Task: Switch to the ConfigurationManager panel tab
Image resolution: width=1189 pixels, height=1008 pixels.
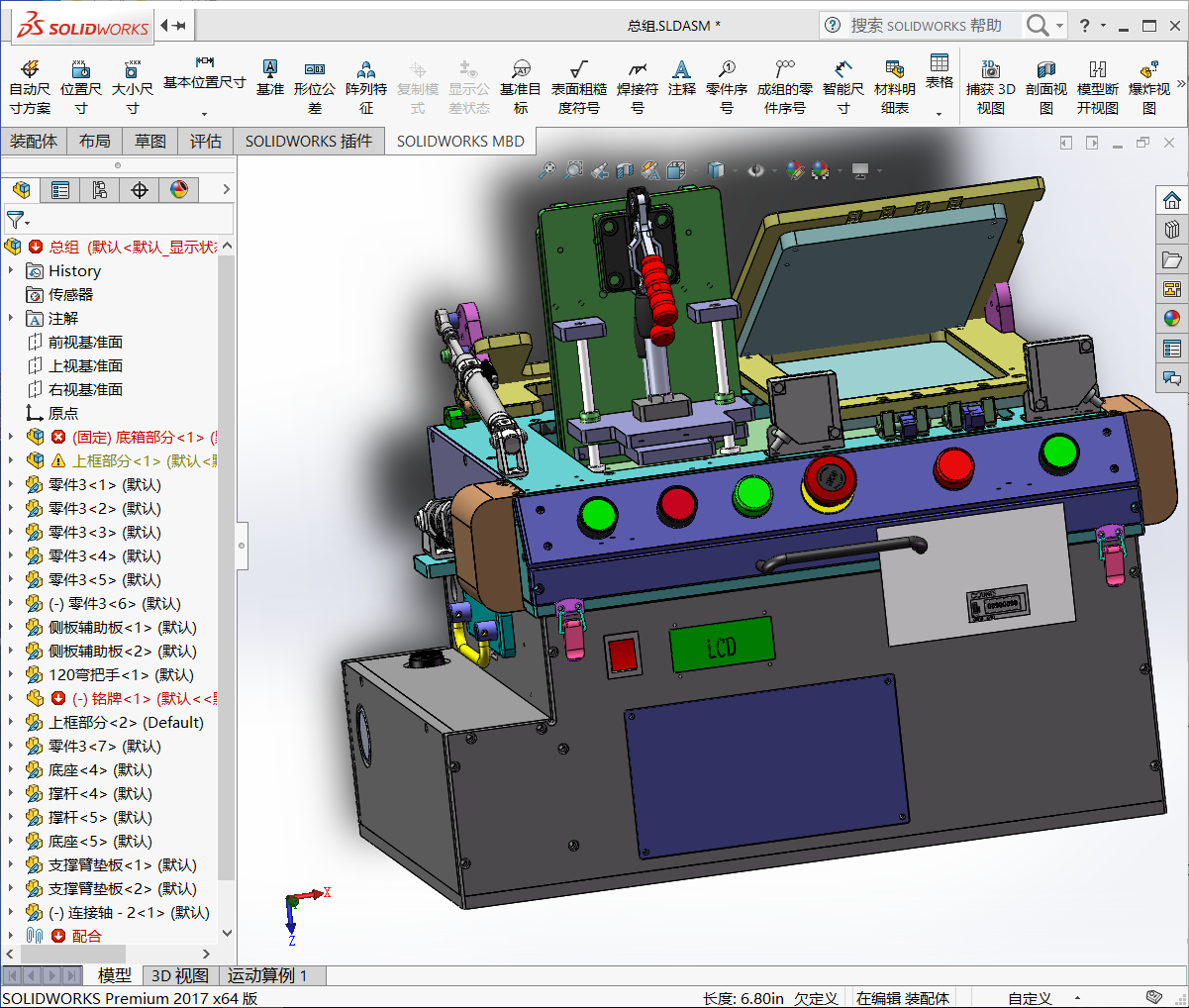Action: click(x=100, y=190)
